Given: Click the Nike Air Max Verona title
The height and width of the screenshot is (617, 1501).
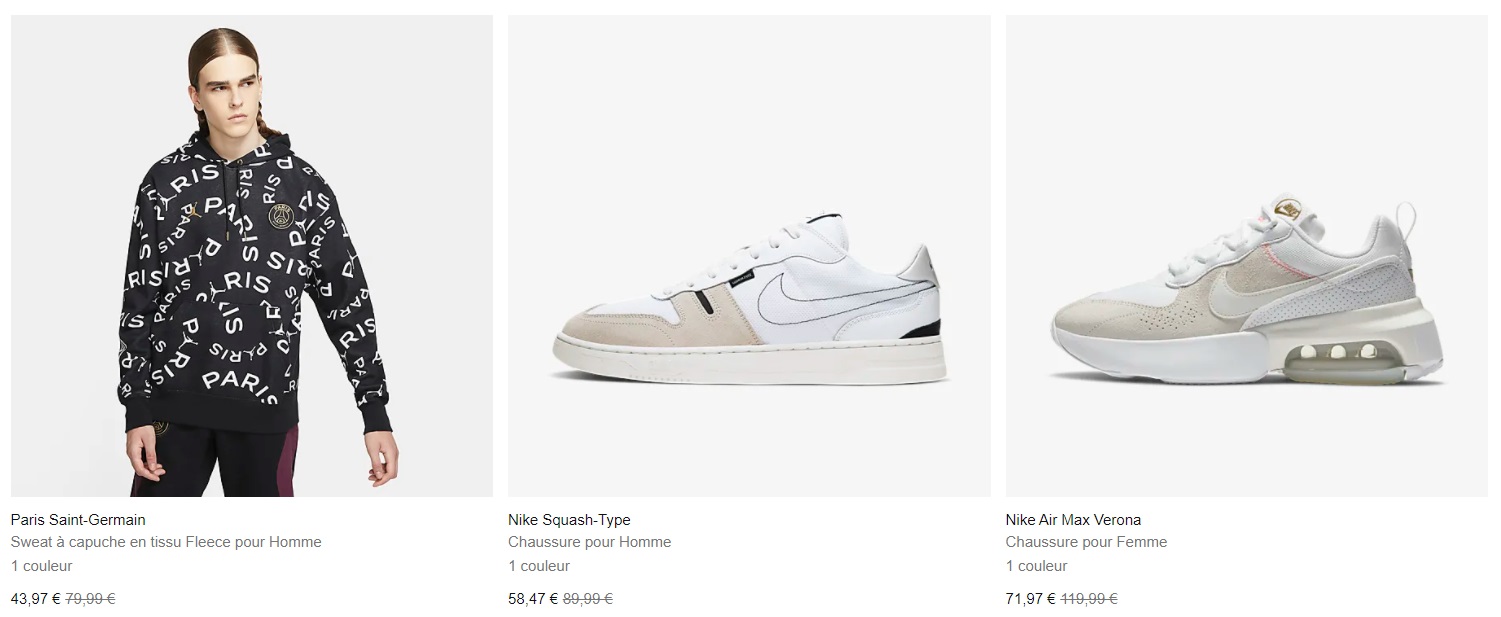Looking at the screenshot, I should pos(1073,520).
